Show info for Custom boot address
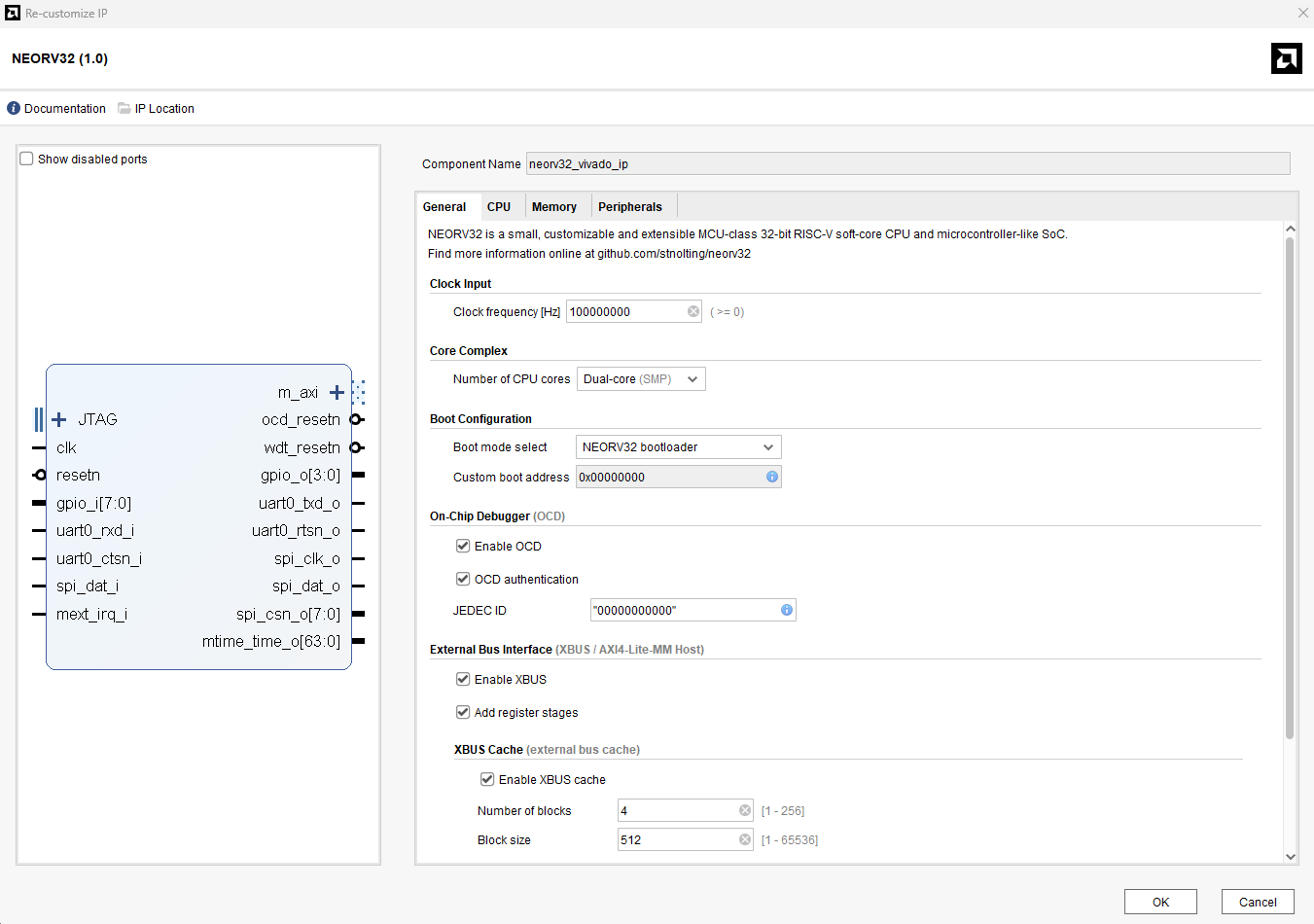This screenshot has height=924, width=1314. tap(772, 477)
